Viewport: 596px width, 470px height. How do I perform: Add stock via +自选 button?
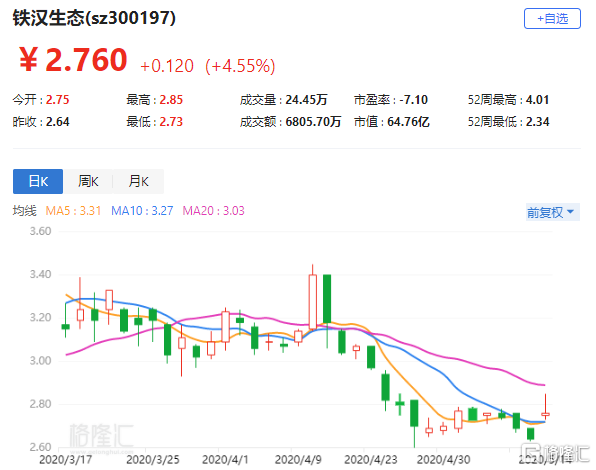(x=552, y=18)
